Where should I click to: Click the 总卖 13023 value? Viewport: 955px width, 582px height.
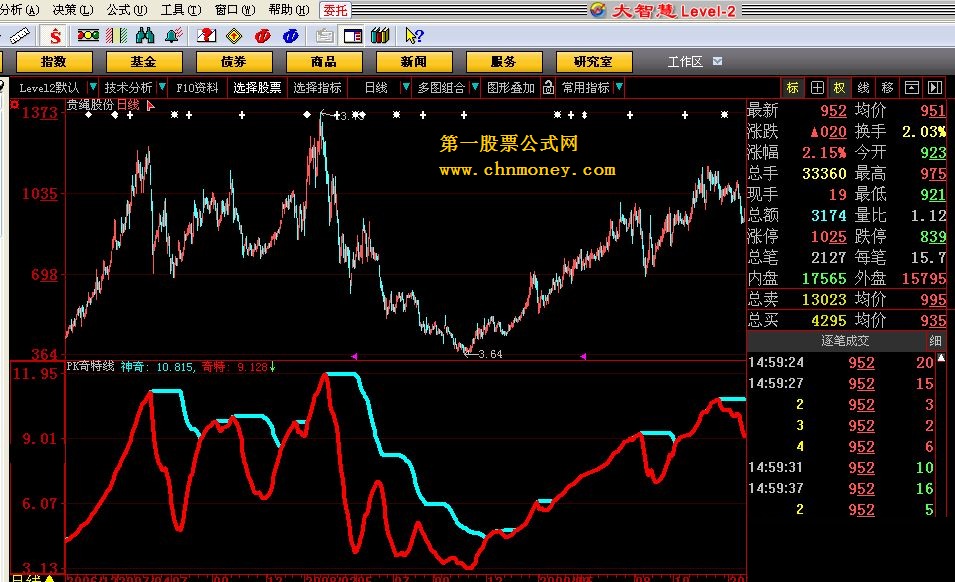point(823,299)
